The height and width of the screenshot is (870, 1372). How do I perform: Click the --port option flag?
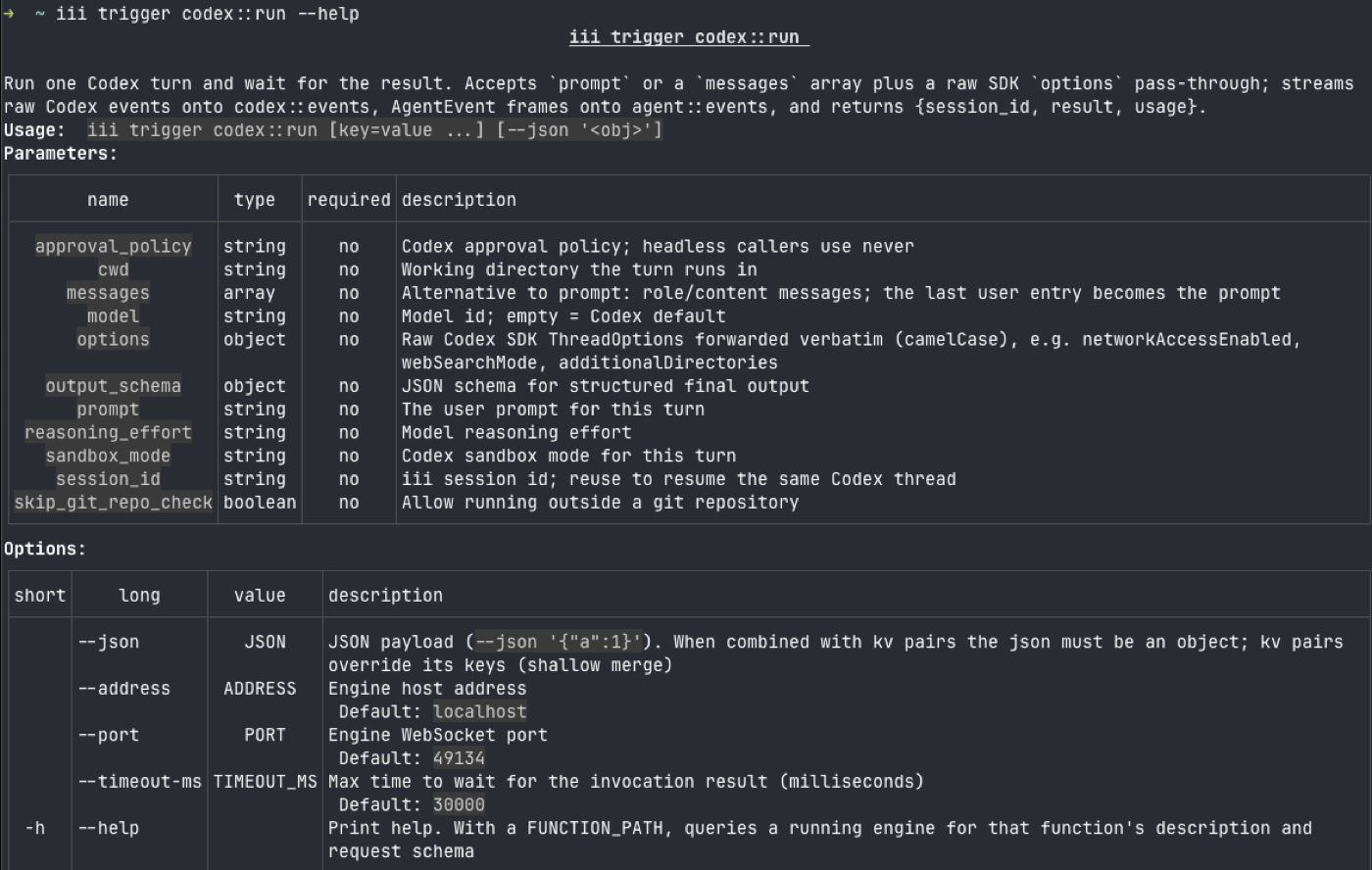point(109,736)
